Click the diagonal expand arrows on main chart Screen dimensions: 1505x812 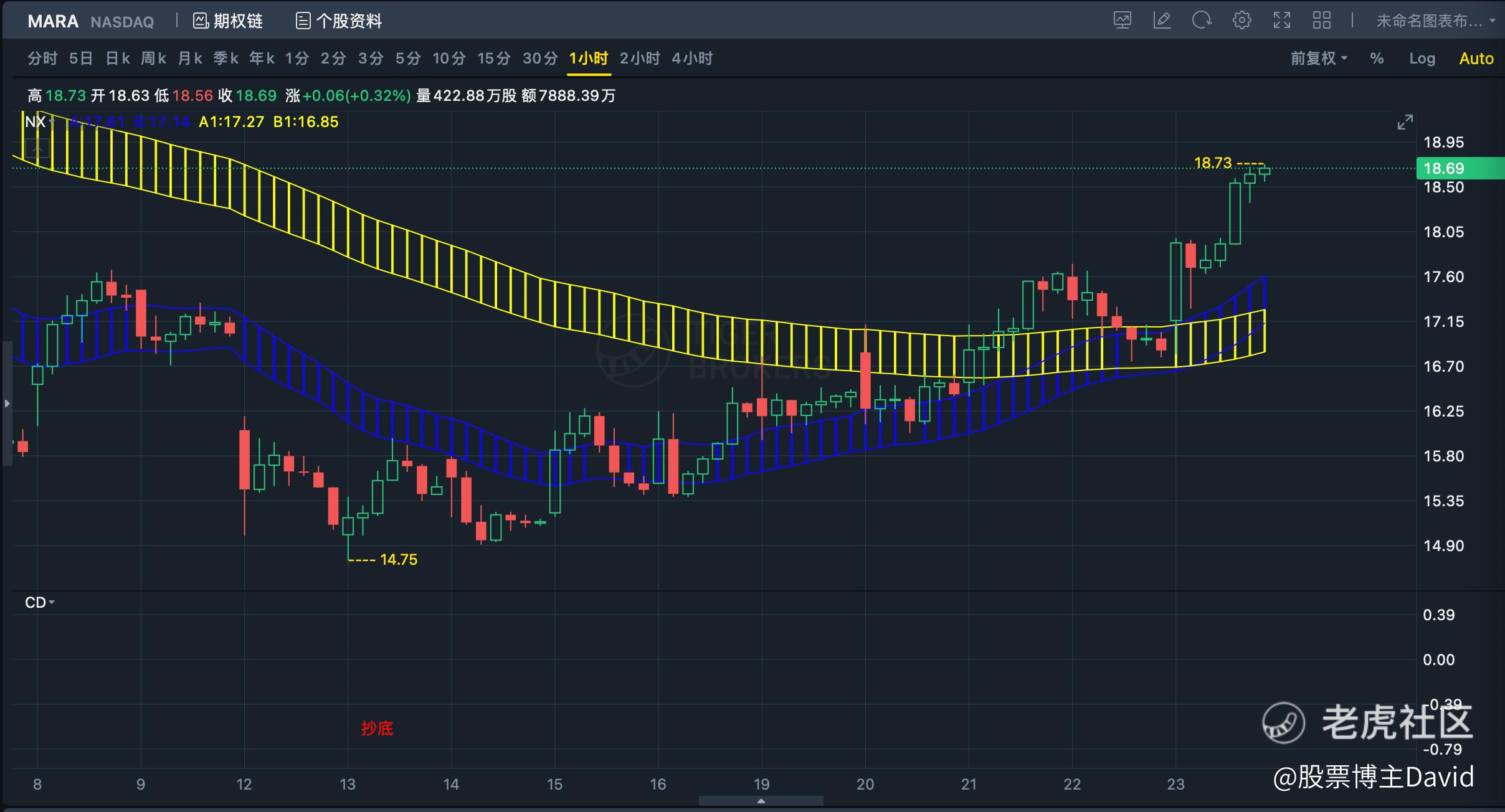(1405, 122)
